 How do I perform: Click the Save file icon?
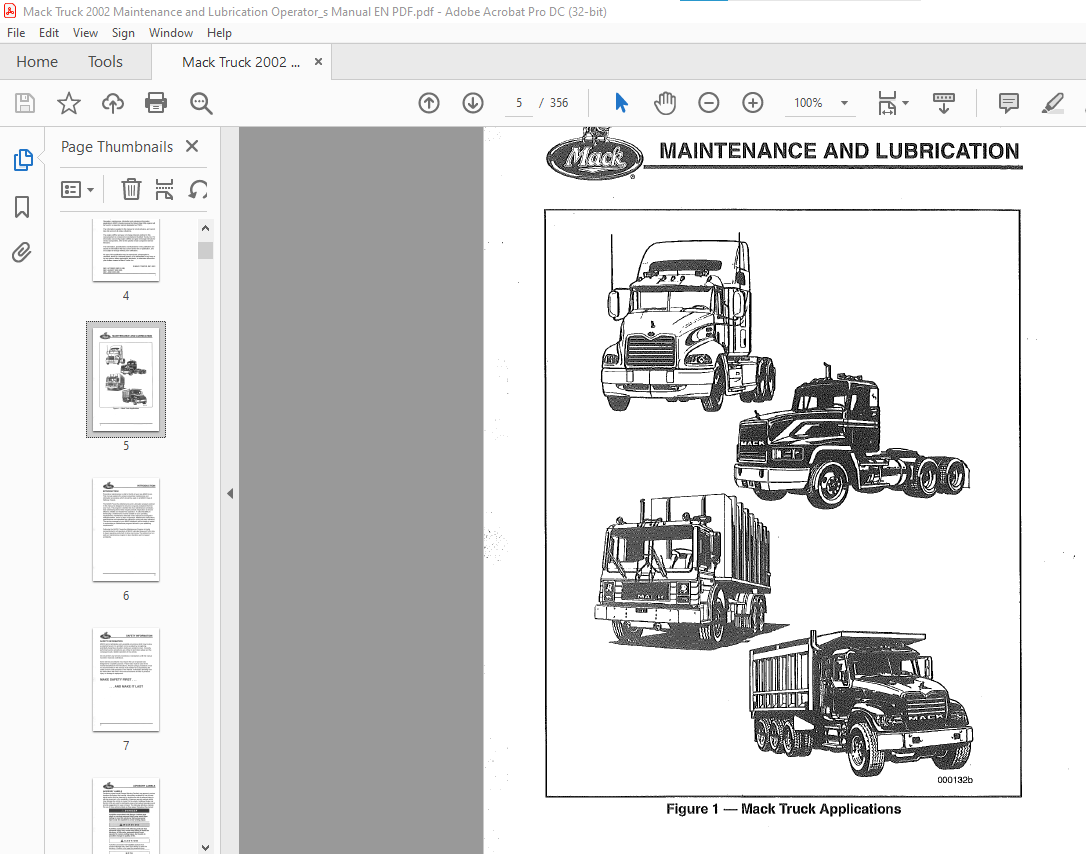click(25, 103)
